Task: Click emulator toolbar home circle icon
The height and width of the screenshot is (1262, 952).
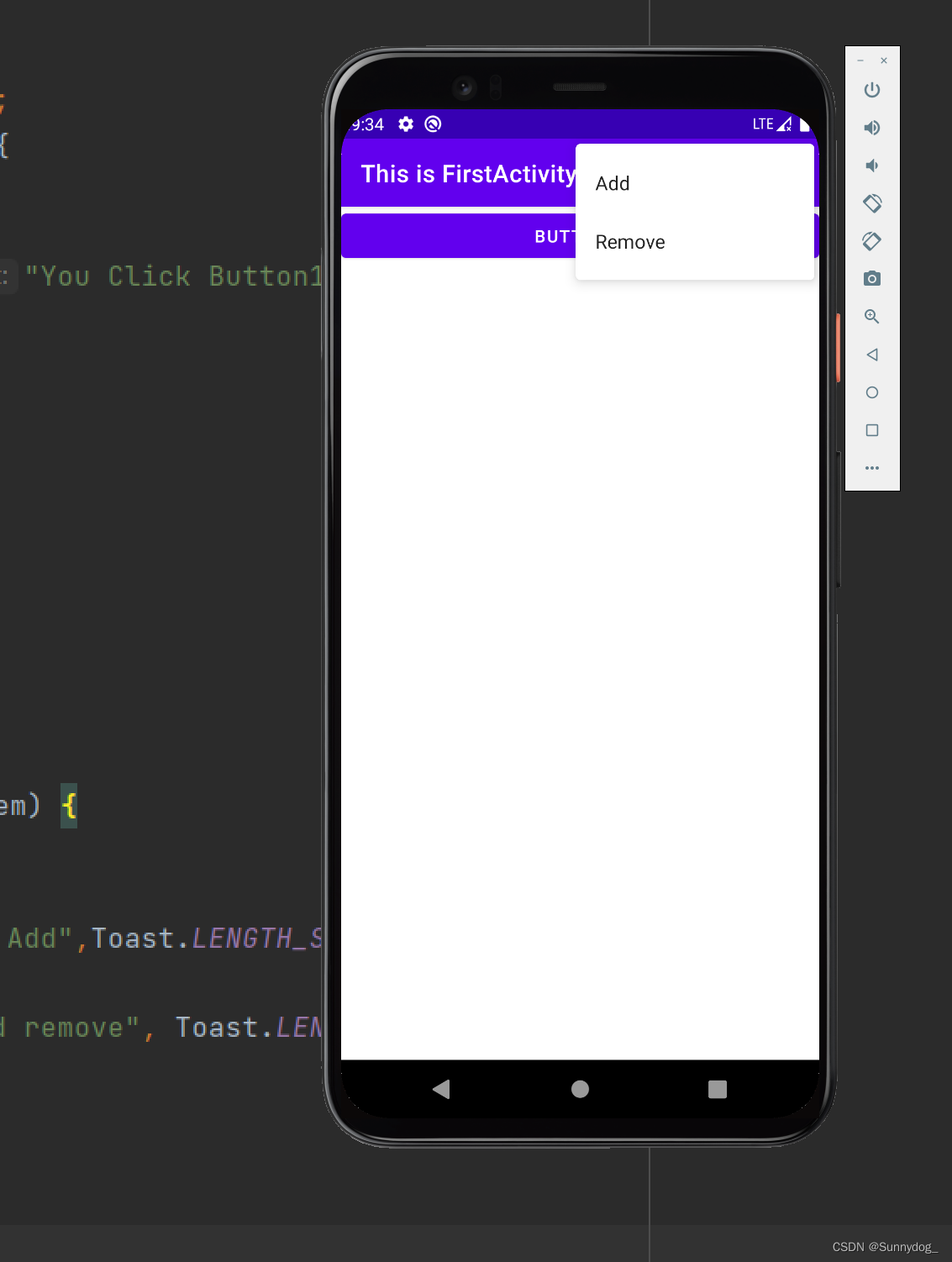Action: pos(872,392)
